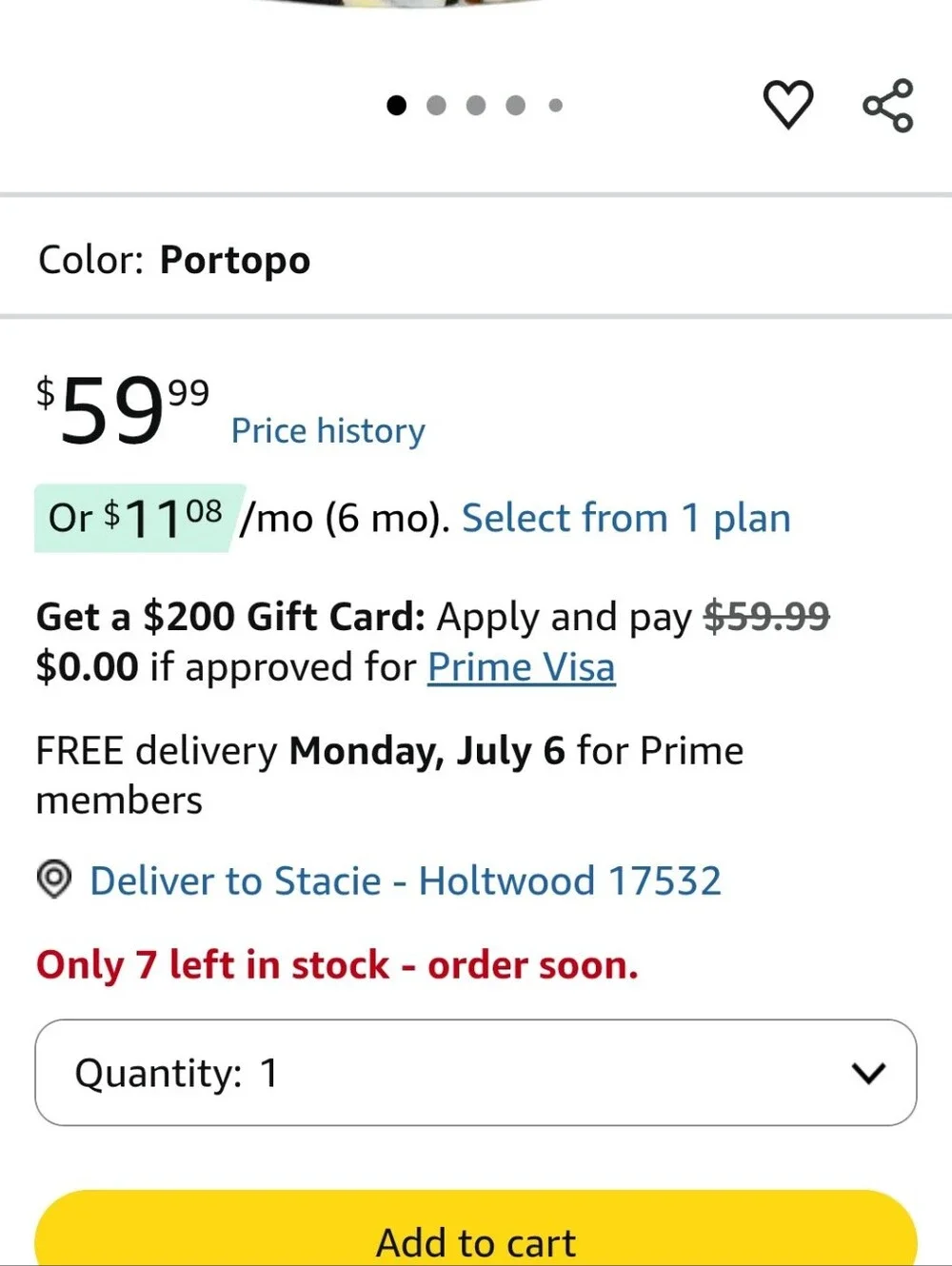
Task: Open Price history link
Action: click(x=328, y=431)
